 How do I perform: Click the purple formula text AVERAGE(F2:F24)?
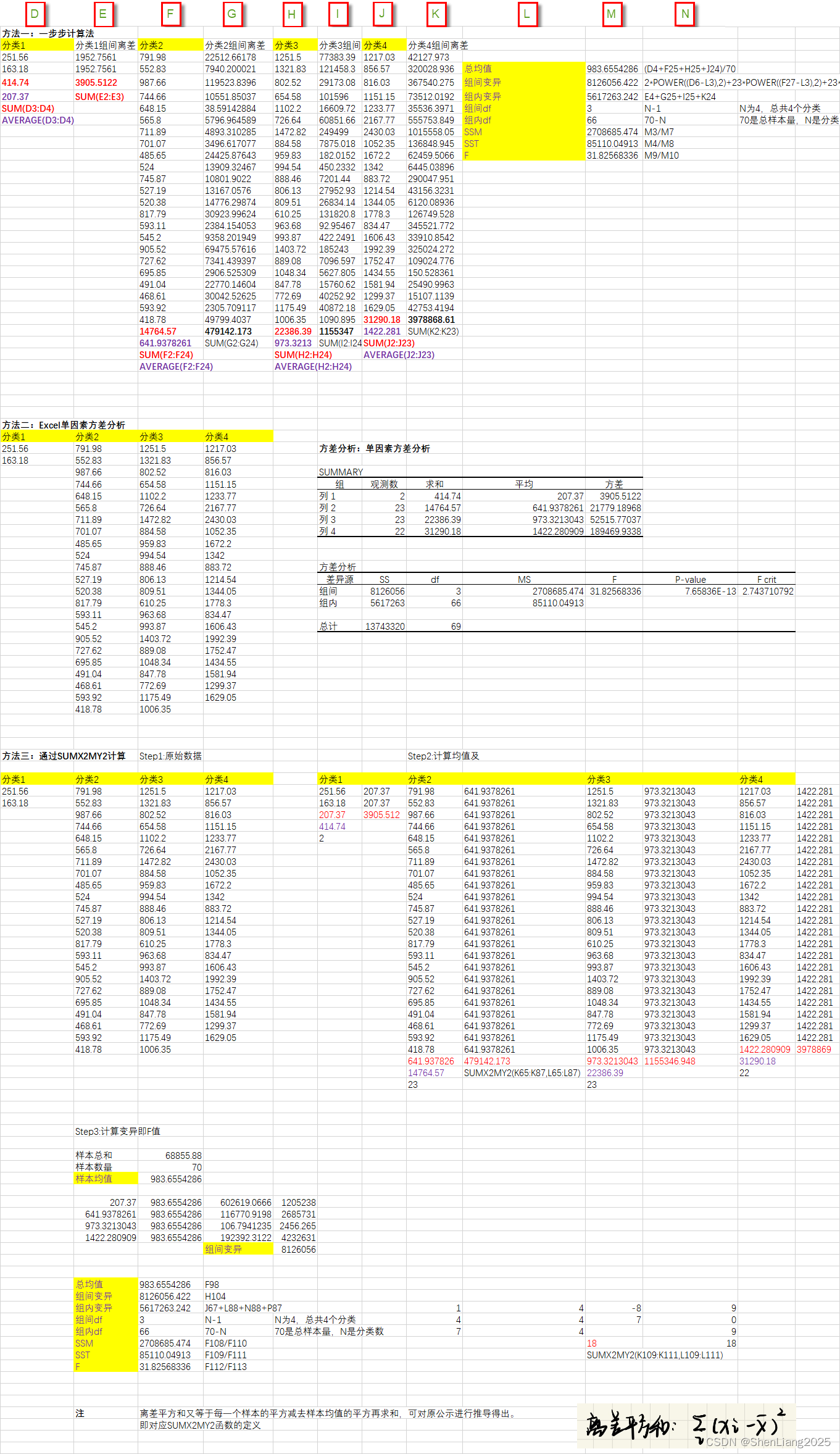point(176,366)
